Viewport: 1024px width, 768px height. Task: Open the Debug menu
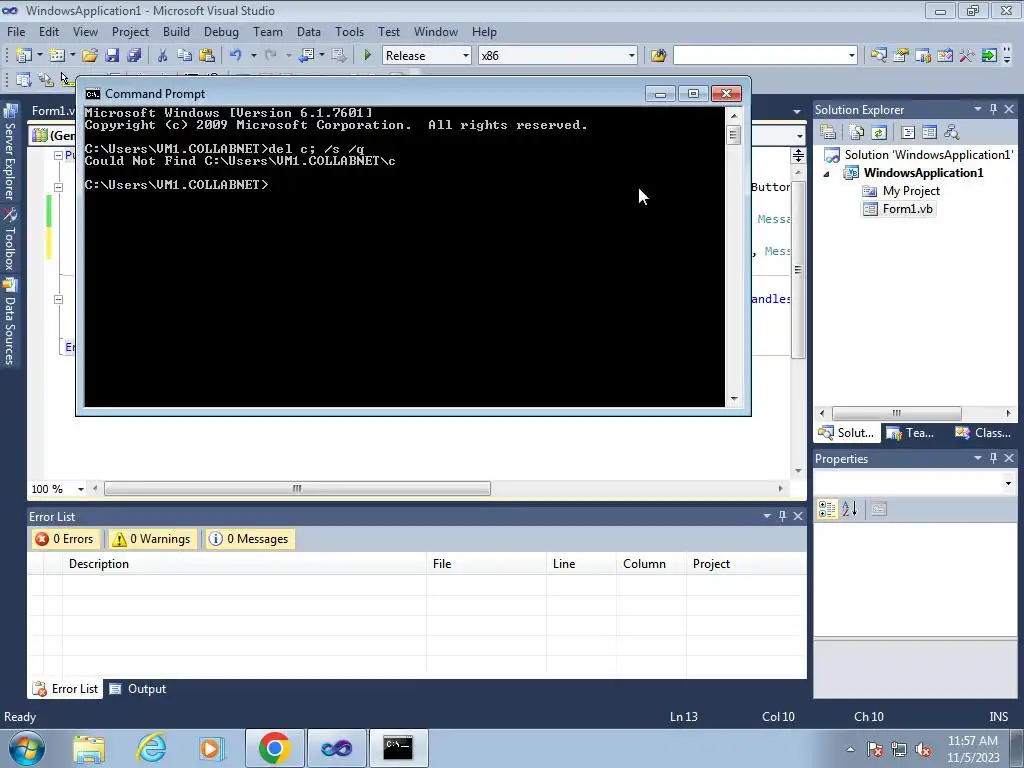(221, 32)
